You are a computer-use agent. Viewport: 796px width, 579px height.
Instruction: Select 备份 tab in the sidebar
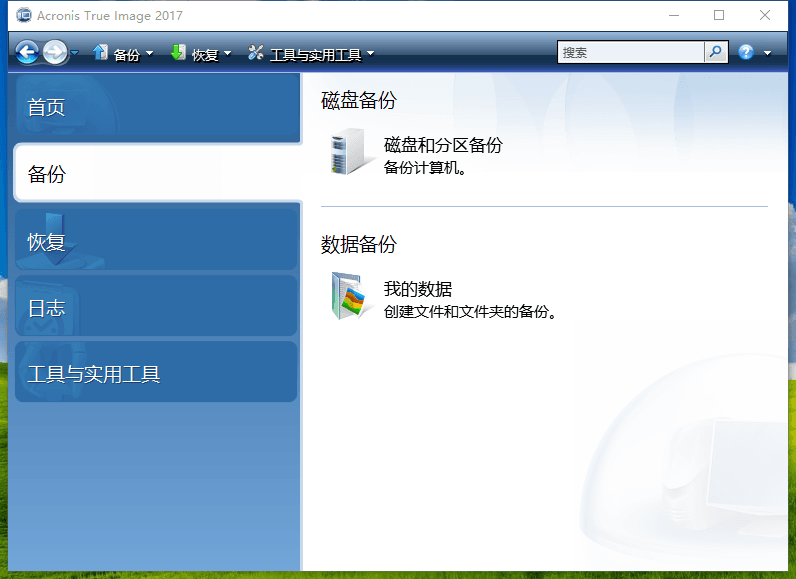point(157,174)
